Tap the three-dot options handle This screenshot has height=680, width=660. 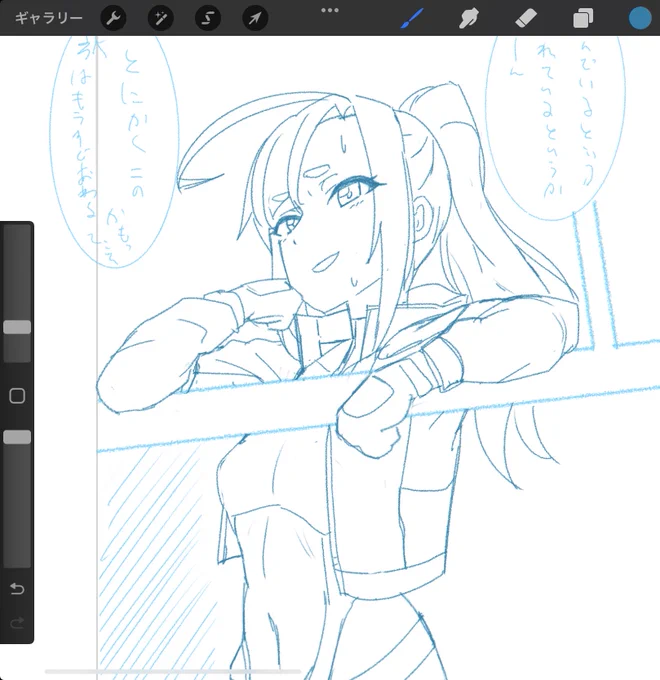[x=330, y=10]
